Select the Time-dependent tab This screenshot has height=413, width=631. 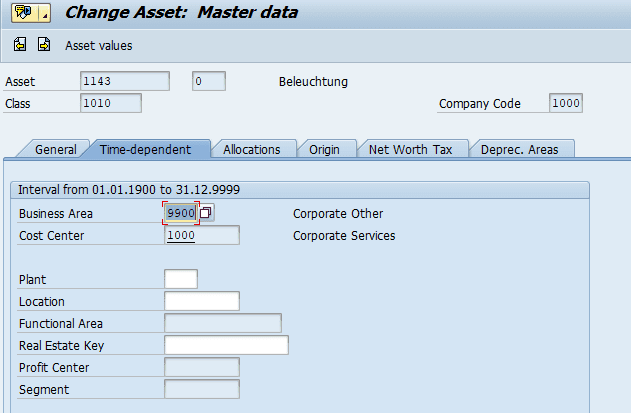point(145,149)
